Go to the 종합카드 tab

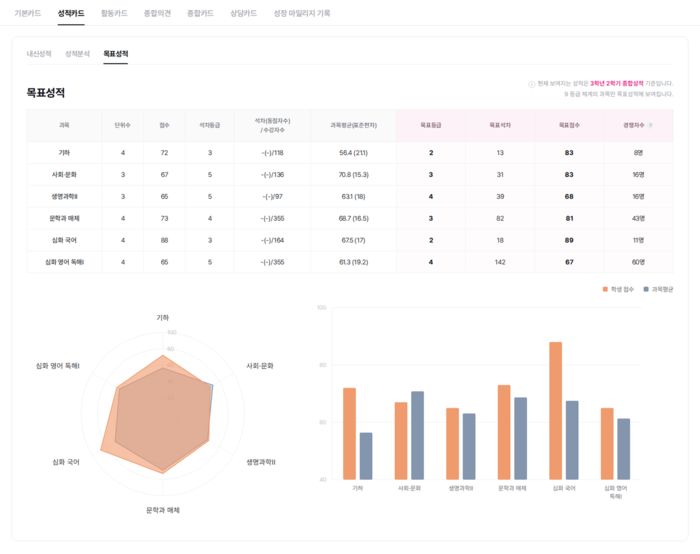tap(200, 13)
